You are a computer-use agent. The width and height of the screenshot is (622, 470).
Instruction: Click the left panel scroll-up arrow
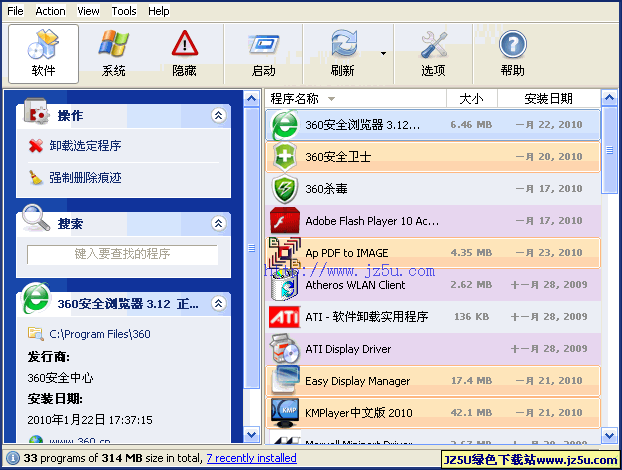pos(251,98)
